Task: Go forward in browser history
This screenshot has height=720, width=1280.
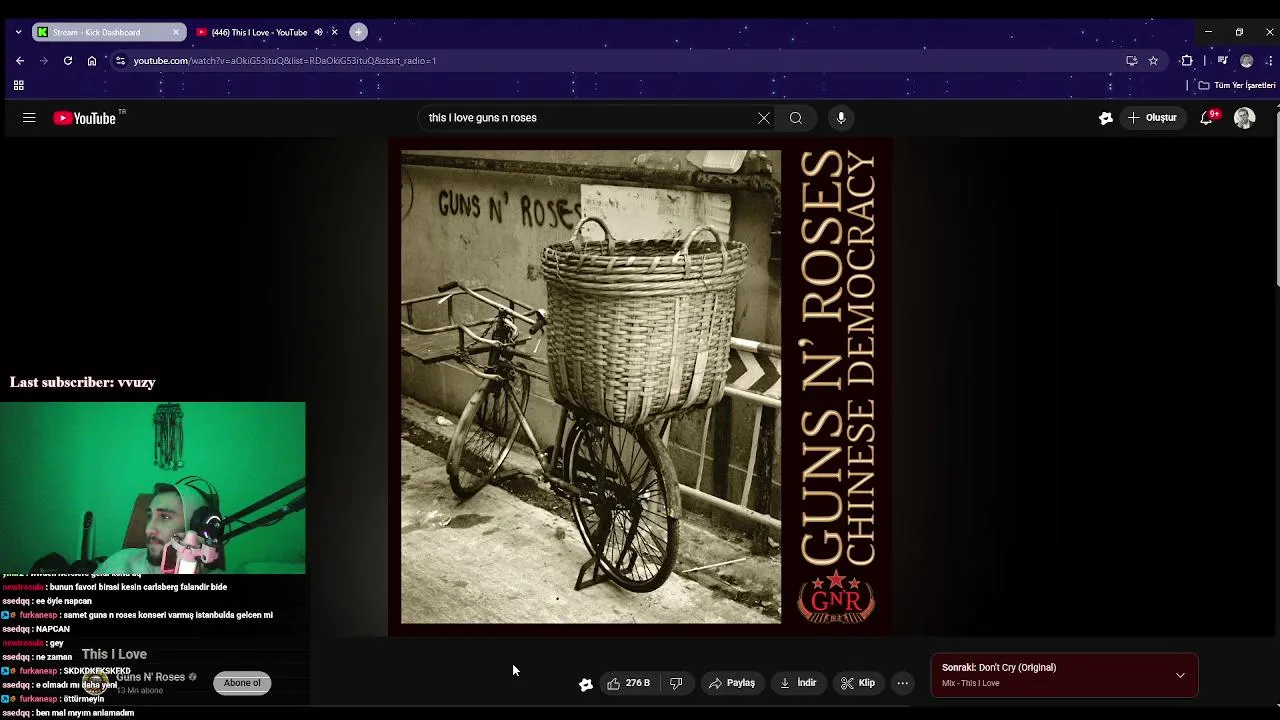Action: [44, 61]
